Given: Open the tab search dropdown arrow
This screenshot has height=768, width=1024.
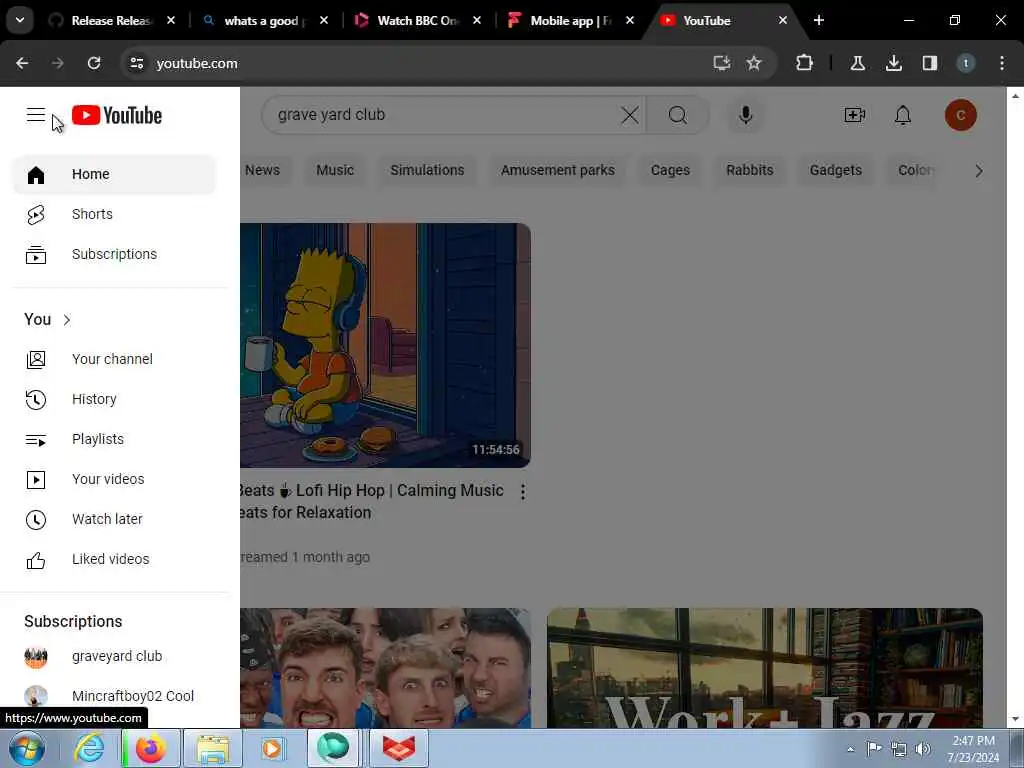Looking at the screenshot, I should [x=20, y=20].
